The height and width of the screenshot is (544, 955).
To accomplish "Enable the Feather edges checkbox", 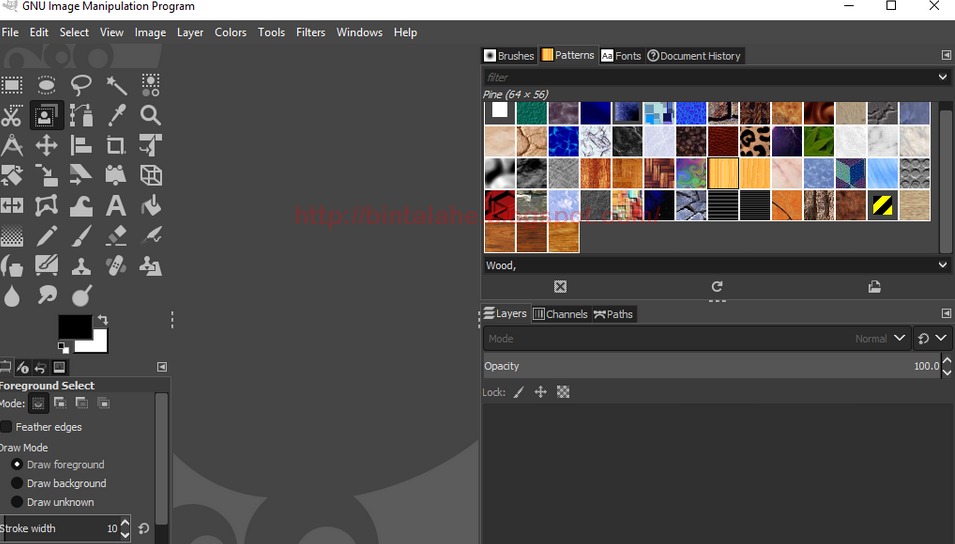I will click(x=6, y=427).
